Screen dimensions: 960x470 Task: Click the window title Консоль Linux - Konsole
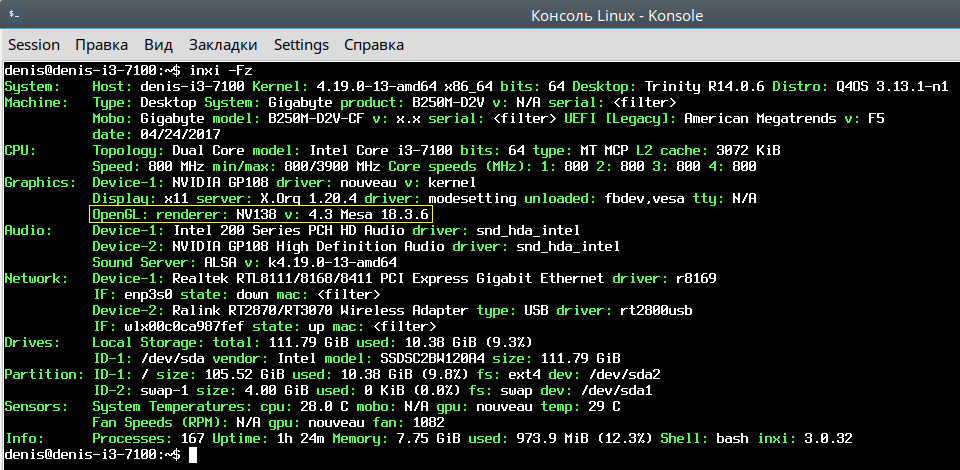[x=617, y=16]
